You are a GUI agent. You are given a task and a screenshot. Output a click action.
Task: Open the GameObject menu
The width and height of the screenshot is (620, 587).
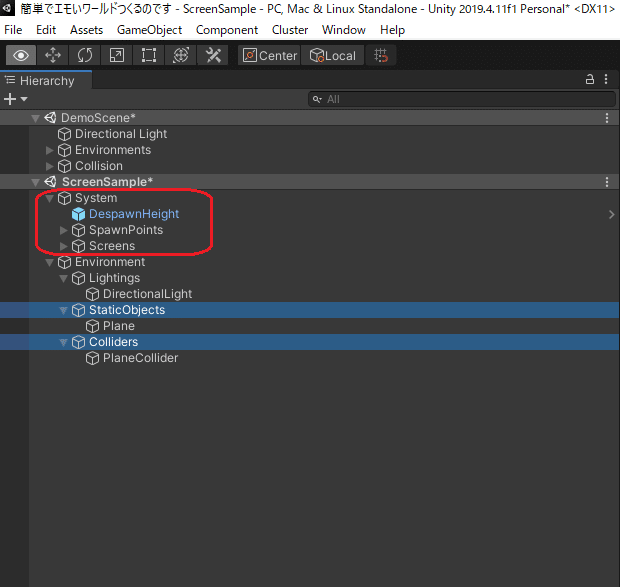[149, 30]
